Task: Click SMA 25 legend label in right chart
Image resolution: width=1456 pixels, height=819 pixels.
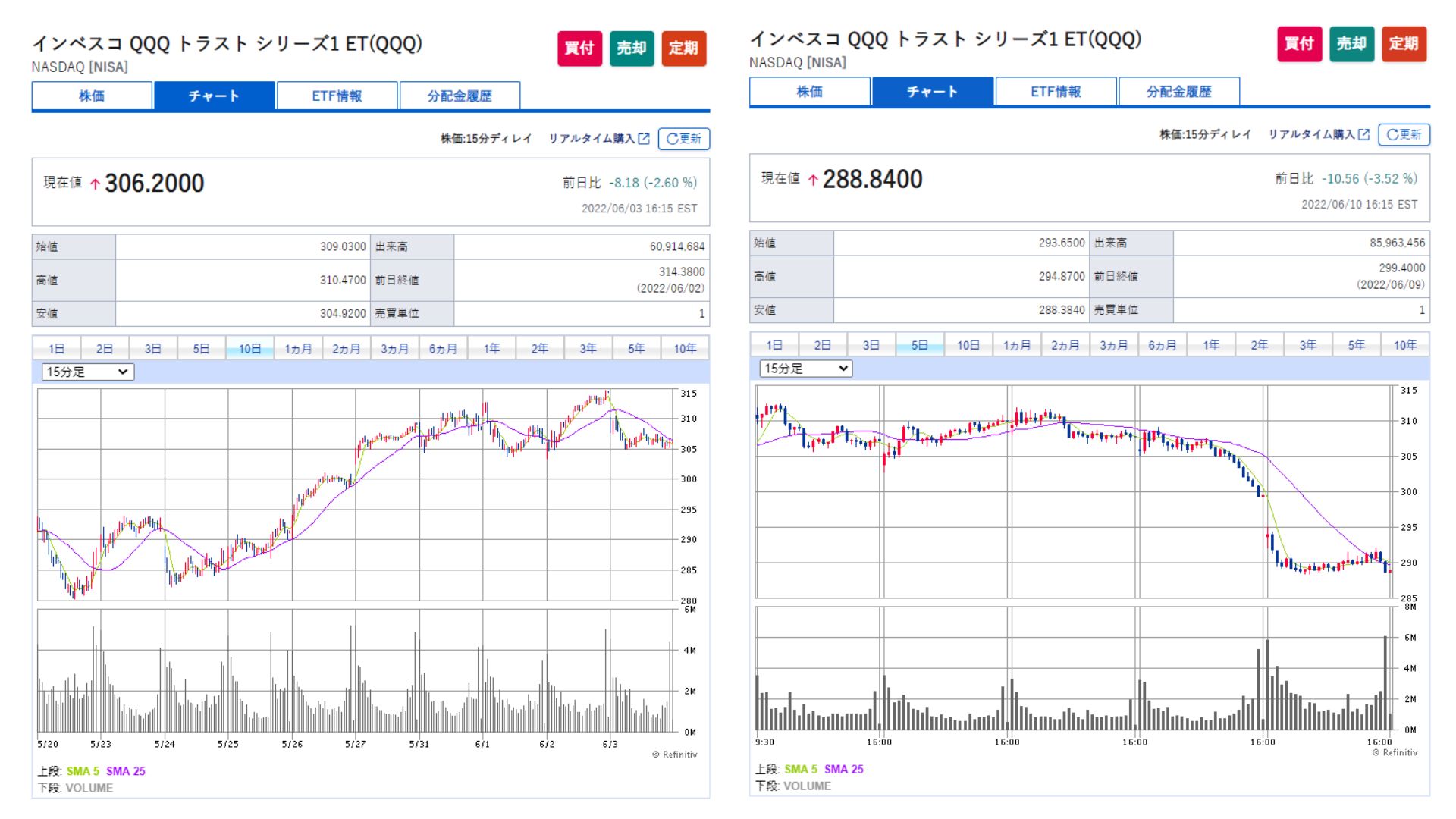Action: pos(844,769)
